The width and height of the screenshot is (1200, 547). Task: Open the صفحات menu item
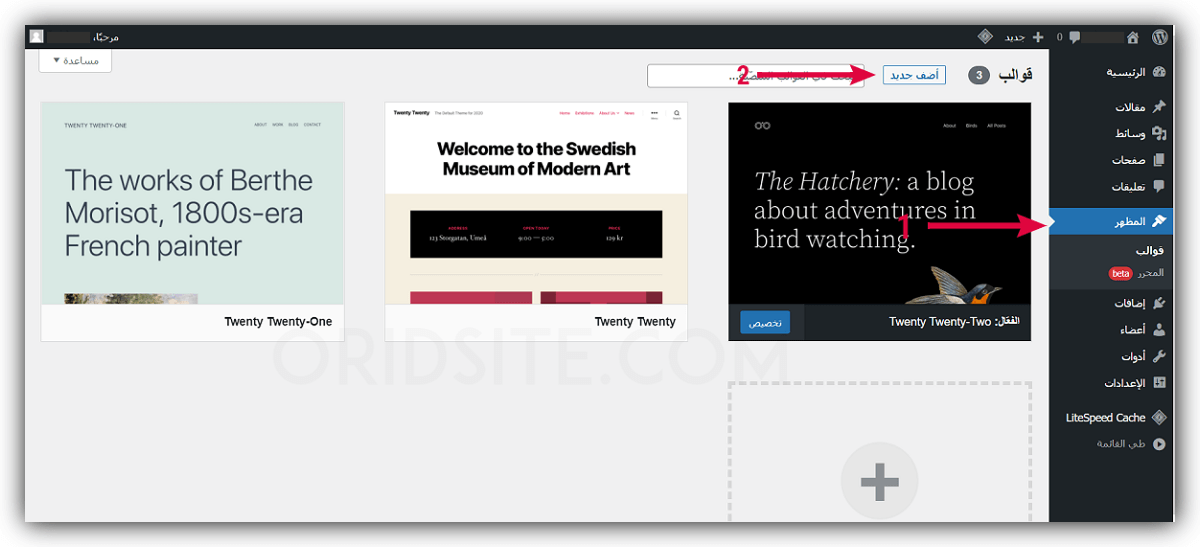1112,160
